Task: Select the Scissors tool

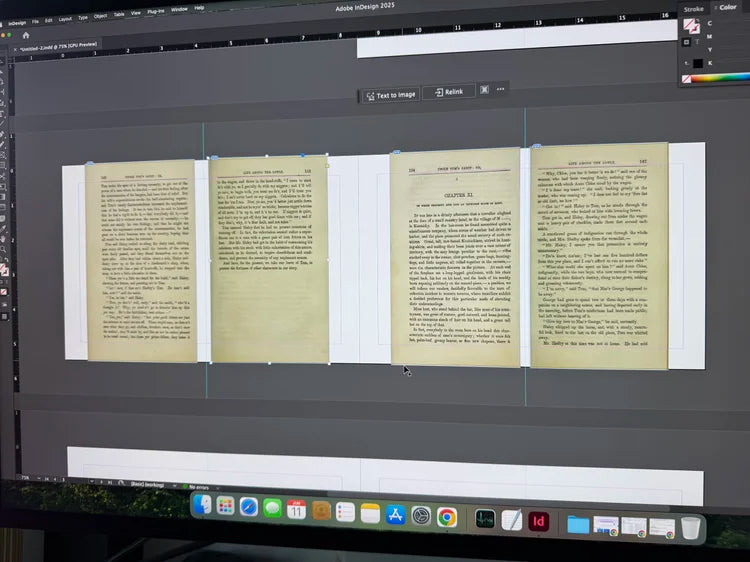Action: [3, 176]
